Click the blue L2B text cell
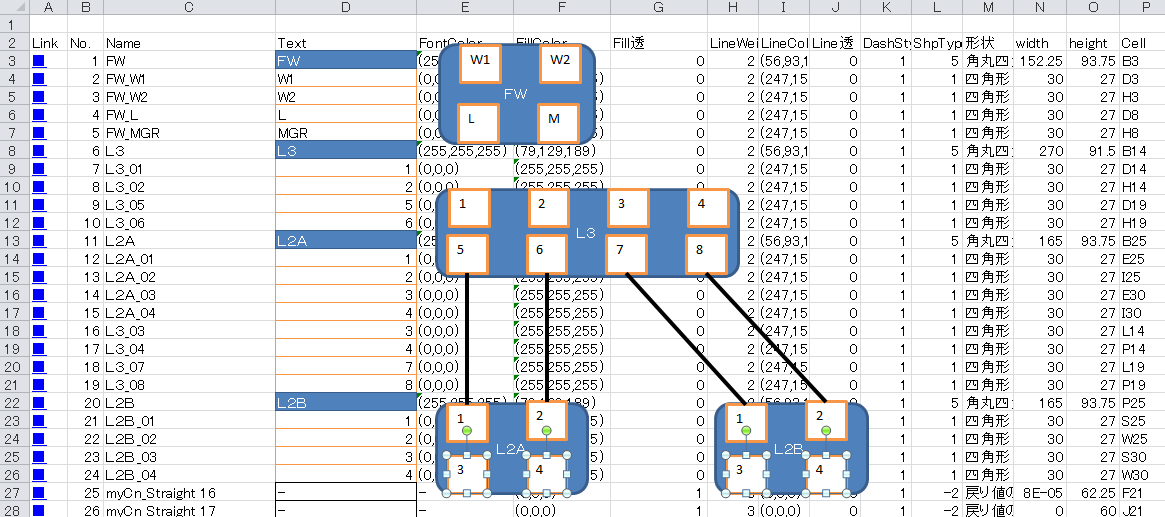The height and width of the screenshot is (517, 1165). tap(345, 403)
